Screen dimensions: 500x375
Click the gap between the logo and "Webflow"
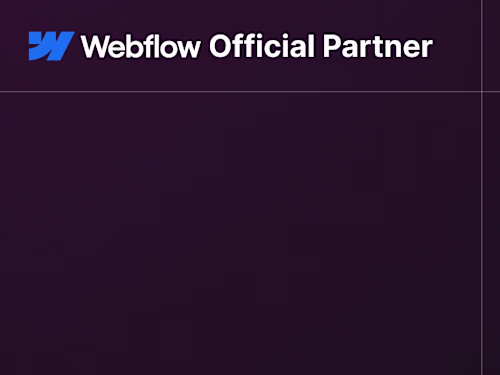tap(78, 46)
